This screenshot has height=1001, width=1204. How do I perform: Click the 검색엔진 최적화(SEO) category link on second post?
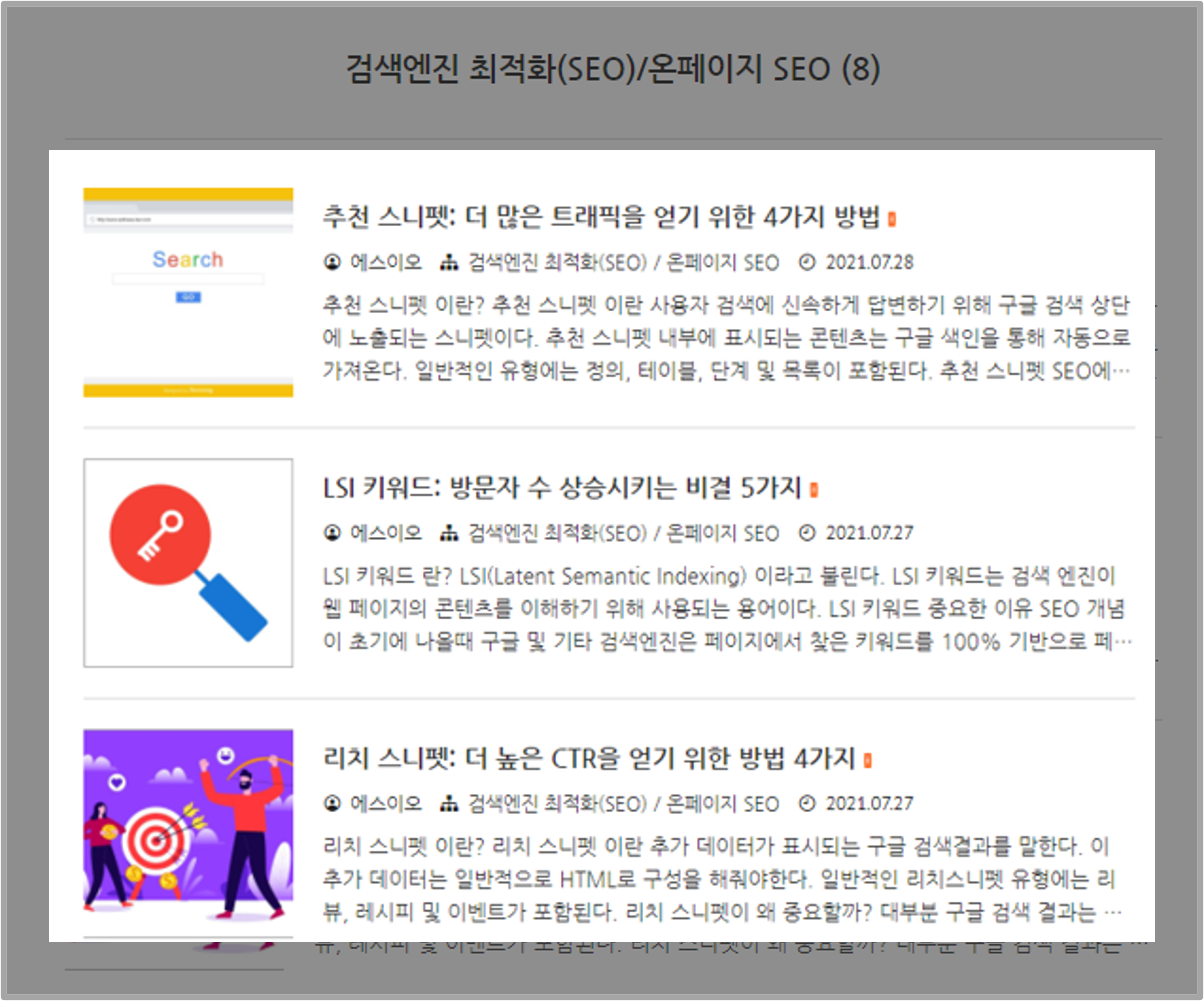[558, 535]
